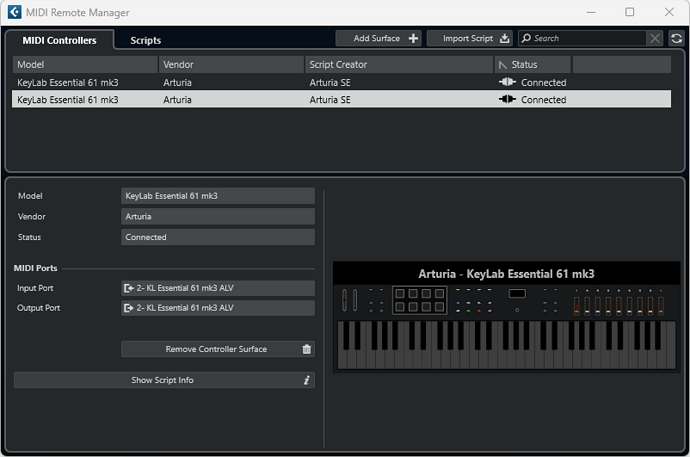Open the Output Port dropdown
The height and width of the screenshot is (457, 690).
click(218, 308)
